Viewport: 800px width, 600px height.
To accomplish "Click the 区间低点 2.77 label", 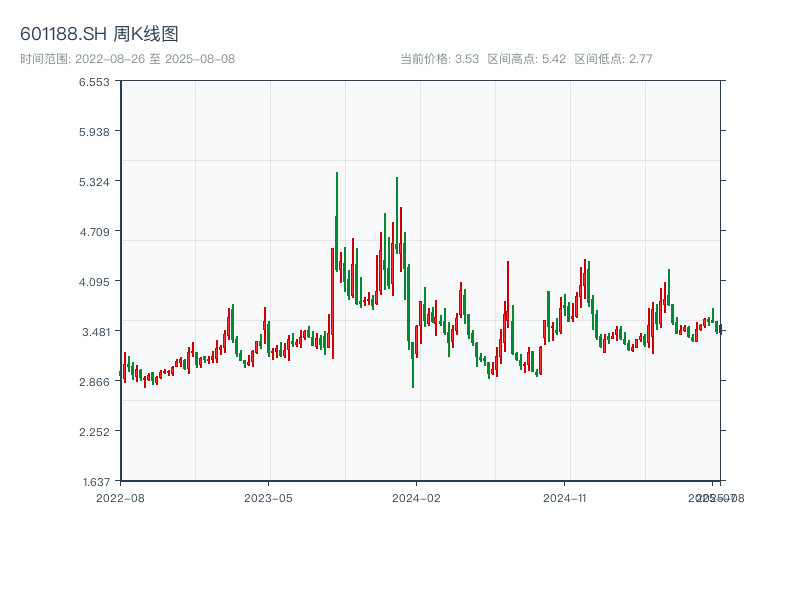I will pyautogui.click(x=613, y=59).
